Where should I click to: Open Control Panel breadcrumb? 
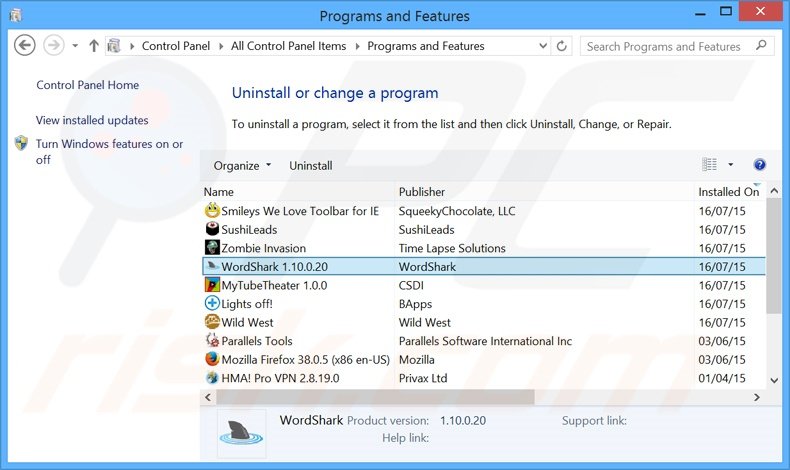[175, 46]
